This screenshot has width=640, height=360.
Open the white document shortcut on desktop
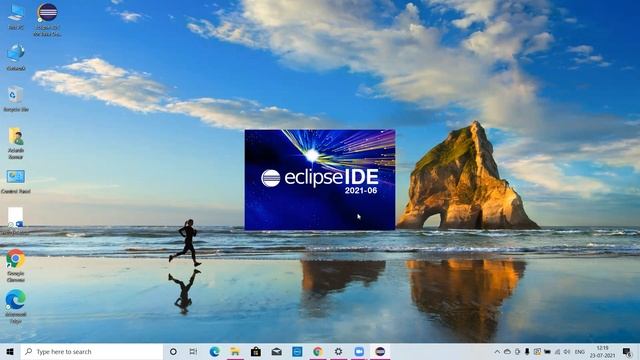coord(16,220)
